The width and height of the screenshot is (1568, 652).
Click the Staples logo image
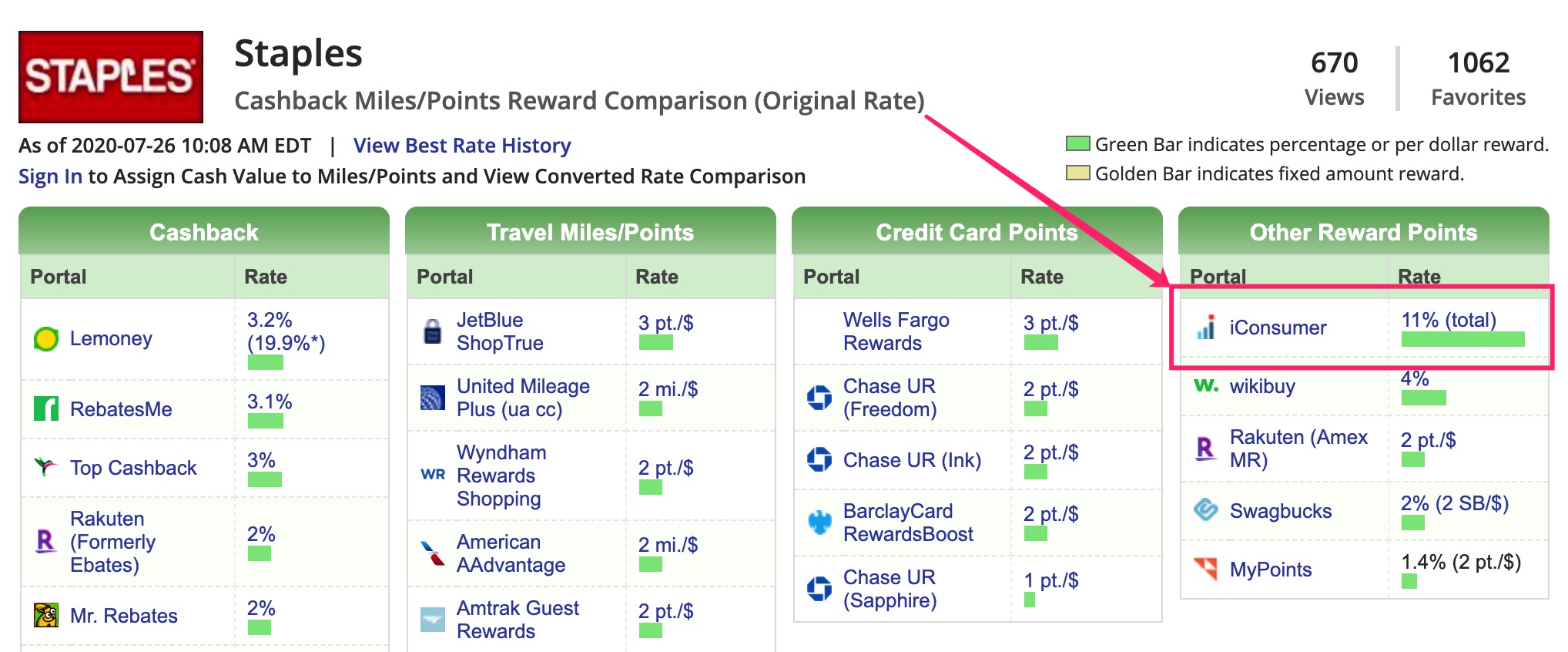pos(111,77)
